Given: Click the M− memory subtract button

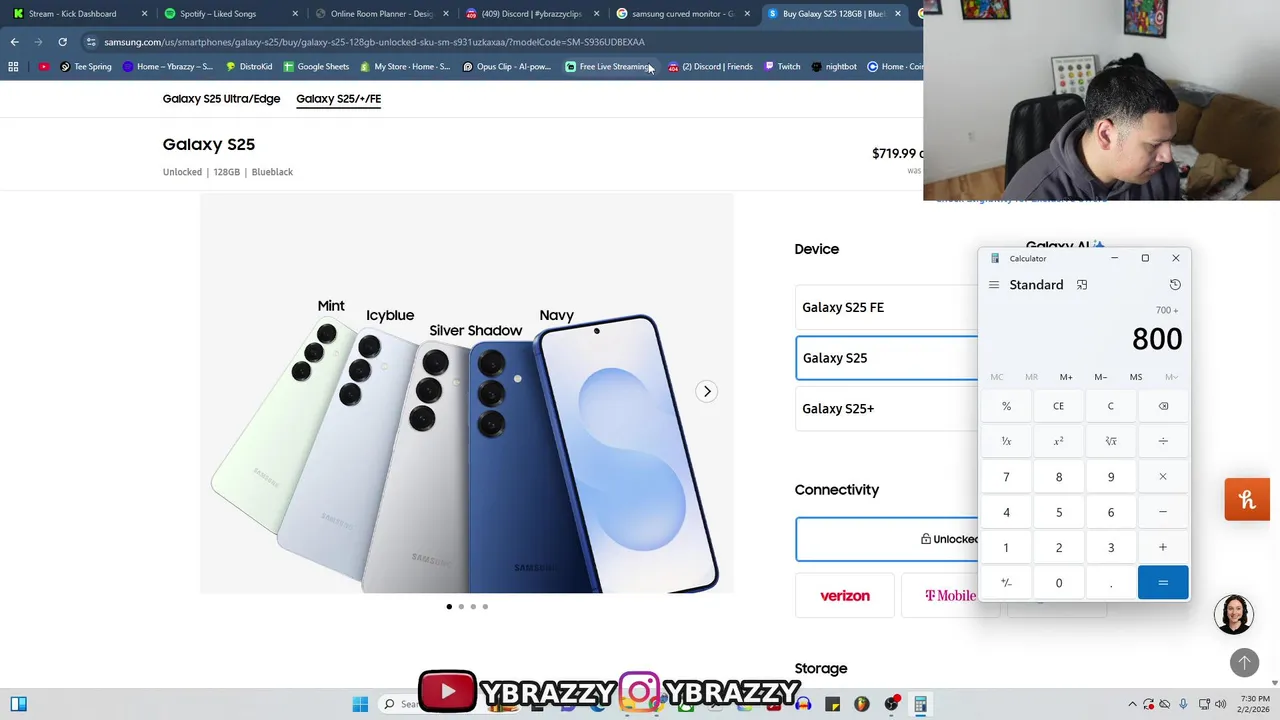Looking at the screenshot, I should (x=1101, y=377).
